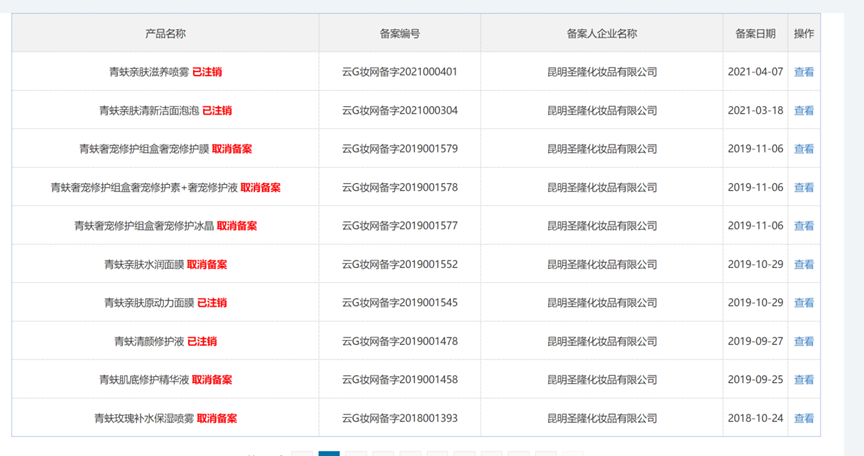This screenshot has width=864, height=456.
Task: Select product name 青蚨亲肤水润面膜
Action: [144, 264]
